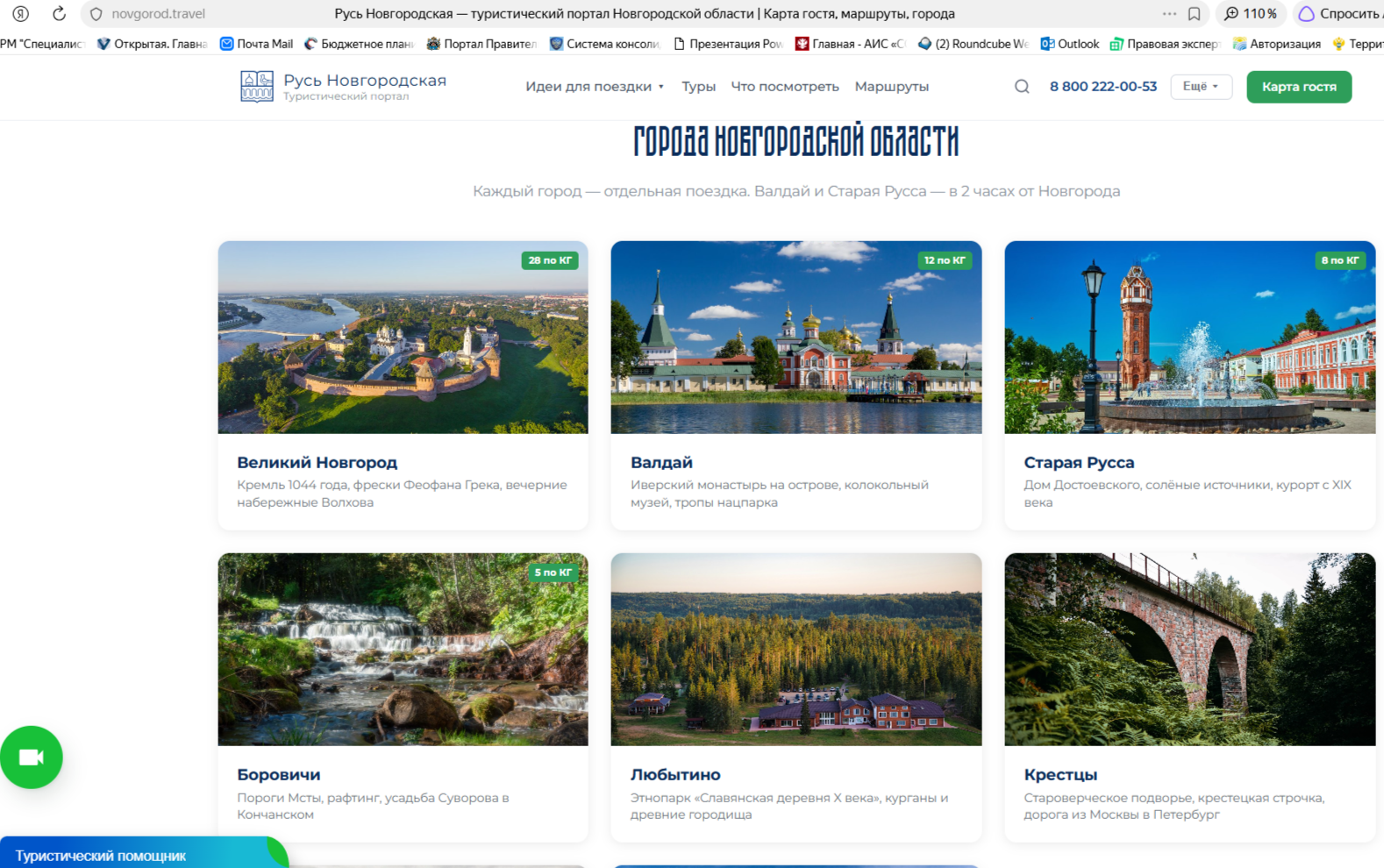Viewport: 1384px width, 868px height.
Task: Open Маршруты menu item
Action: tap(892, 87)
